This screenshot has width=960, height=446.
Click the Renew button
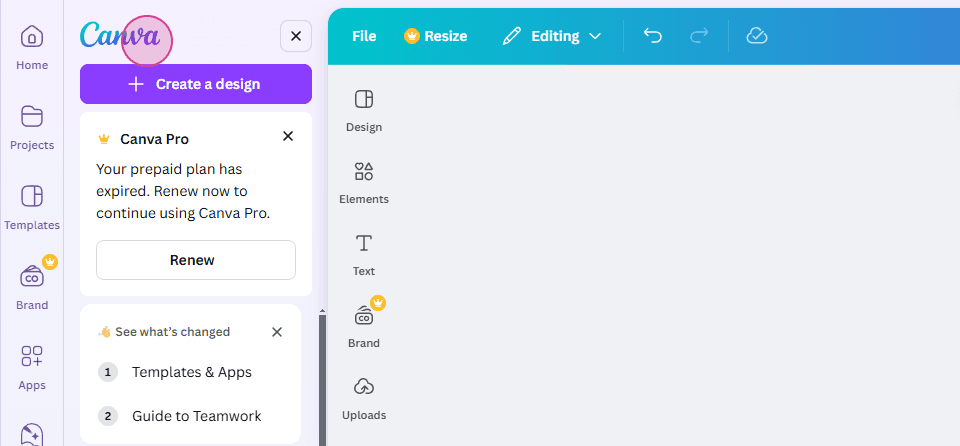click(x=196, y=260)
